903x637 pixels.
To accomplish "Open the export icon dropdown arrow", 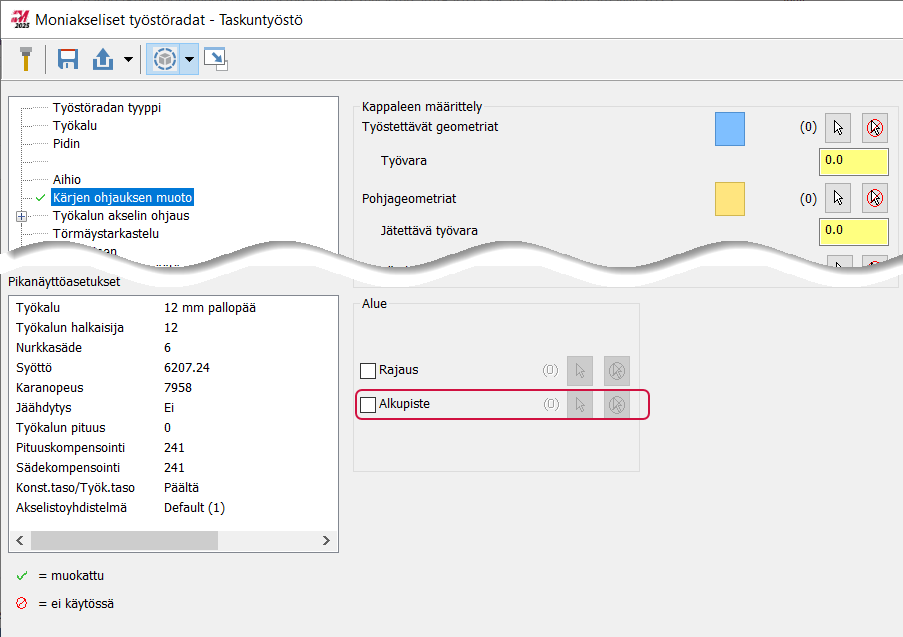I will click(x=128, y=61).
